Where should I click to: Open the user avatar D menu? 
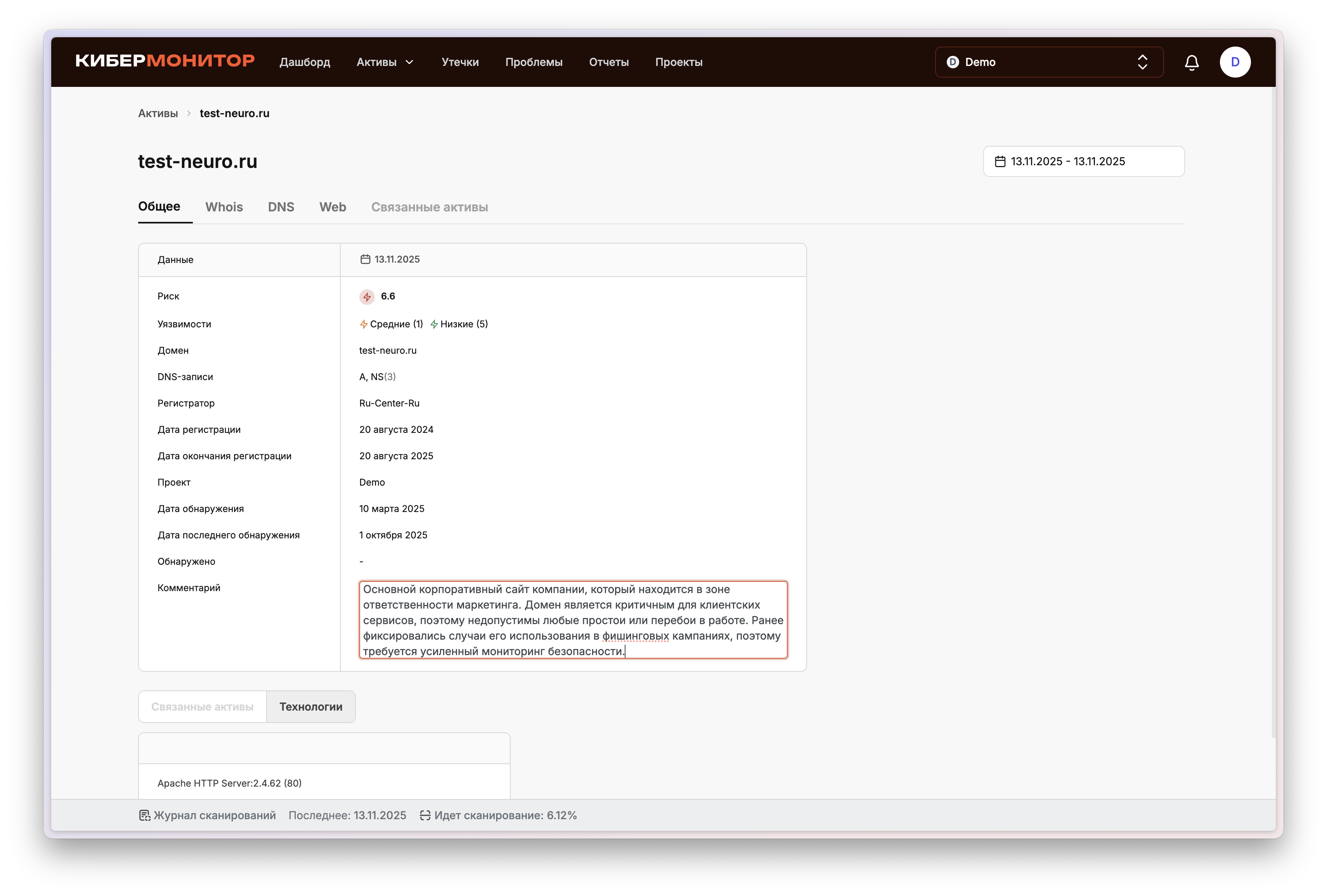(1235, 62)
